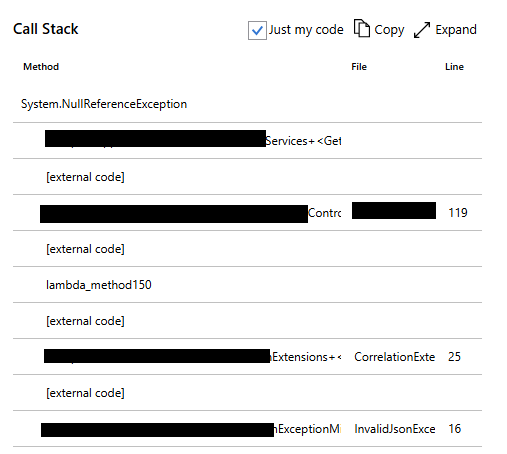Click the Expand diagonal arrow icon
507x454 pixels.
pyautogui.click(x=422, y=30)
